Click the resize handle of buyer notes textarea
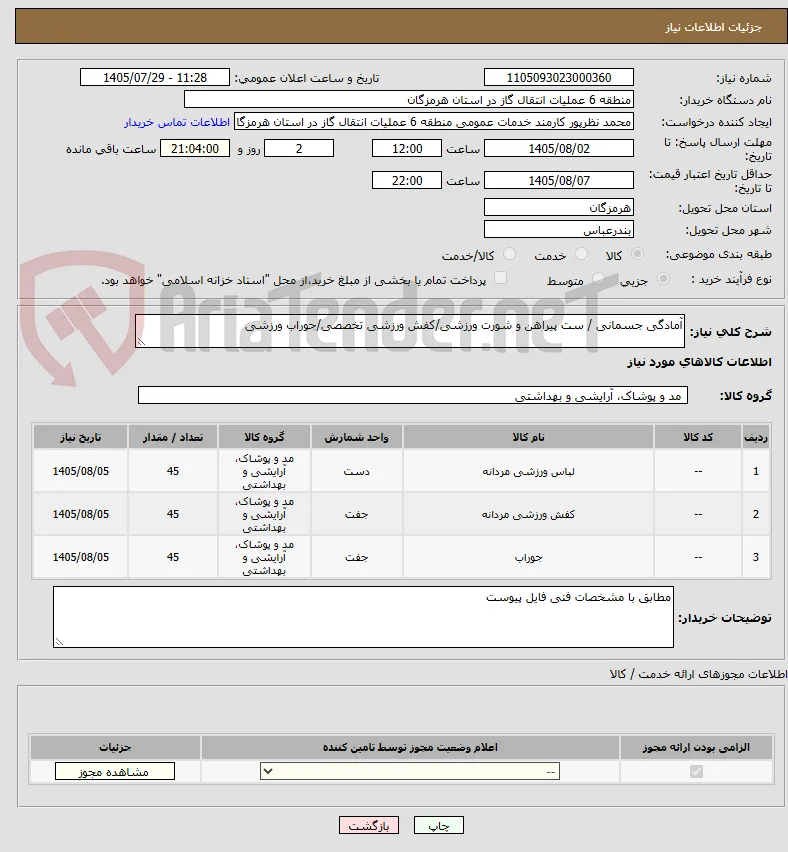Viewport: 788px width, 852px height. click(59, 642)
